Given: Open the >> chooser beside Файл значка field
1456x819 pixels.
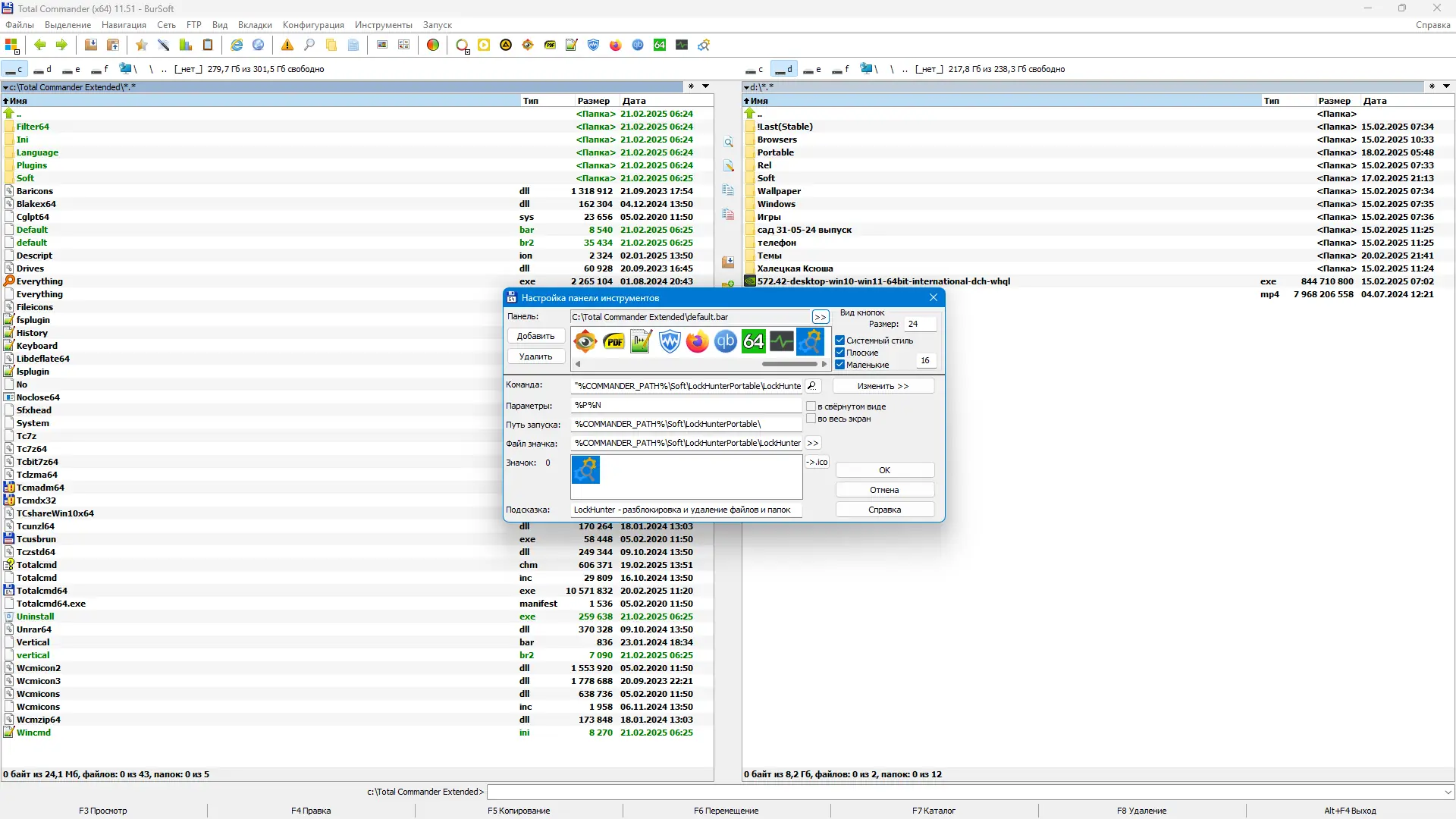Looking at the screenshot, I should [813, 442].
